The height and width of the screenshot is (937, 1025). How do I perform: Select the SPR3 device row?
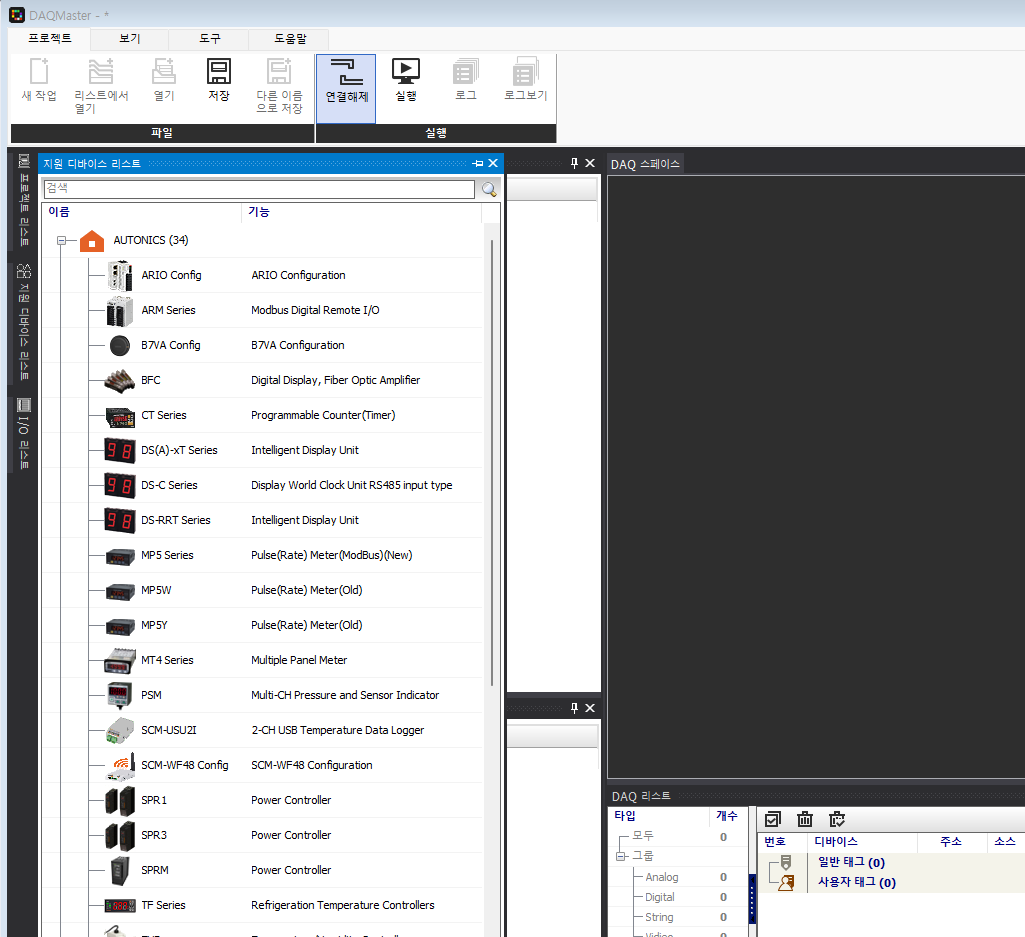click(x=261, y=836)
